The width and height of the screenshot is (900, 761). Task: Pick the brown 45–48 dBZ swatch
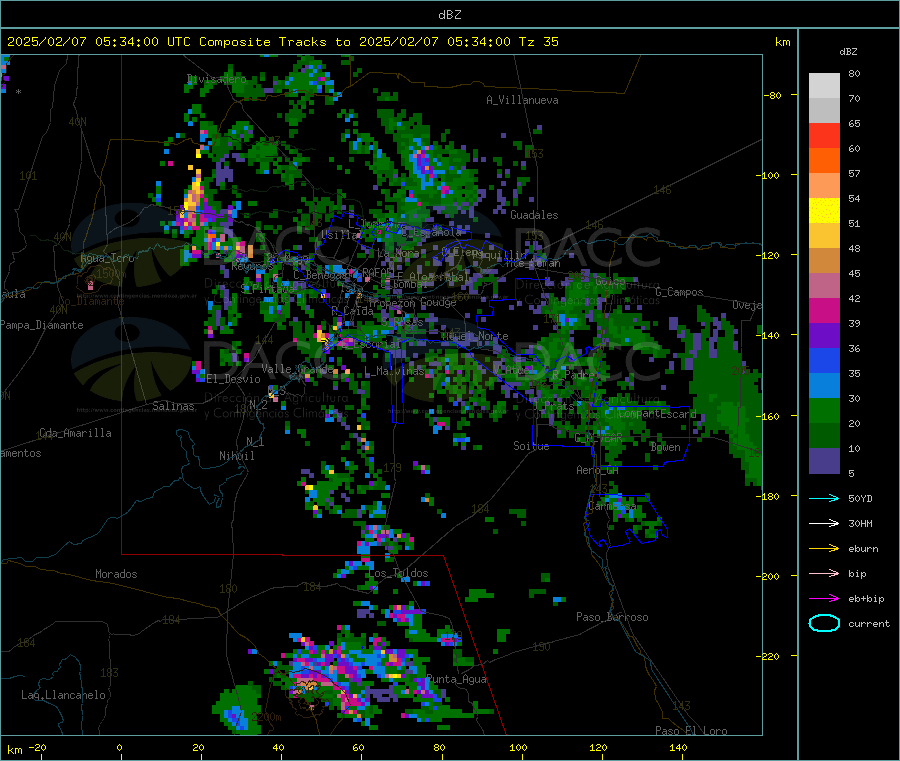click(824, 261)
